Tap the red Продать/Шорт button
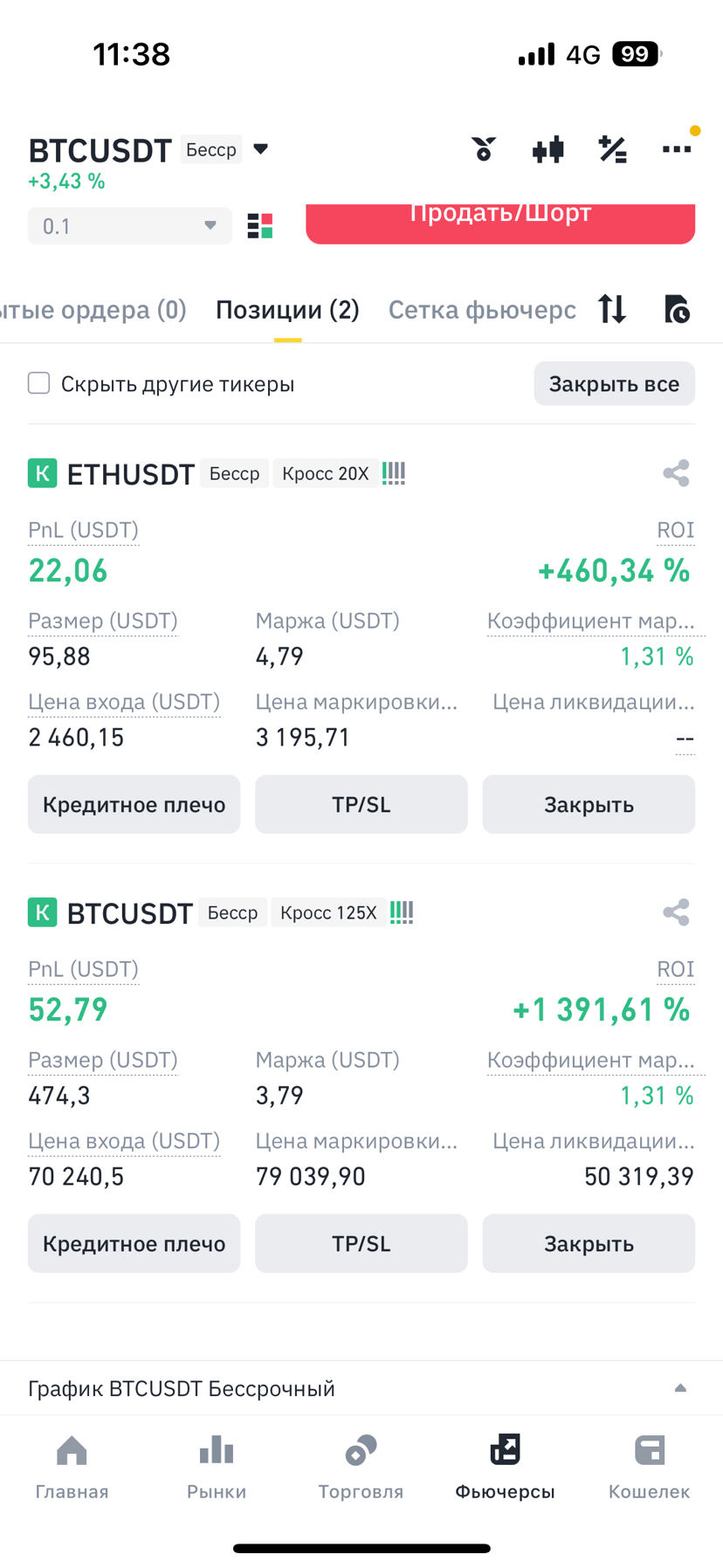Viewport: 723px width, 1568px height. coord(500,222)
